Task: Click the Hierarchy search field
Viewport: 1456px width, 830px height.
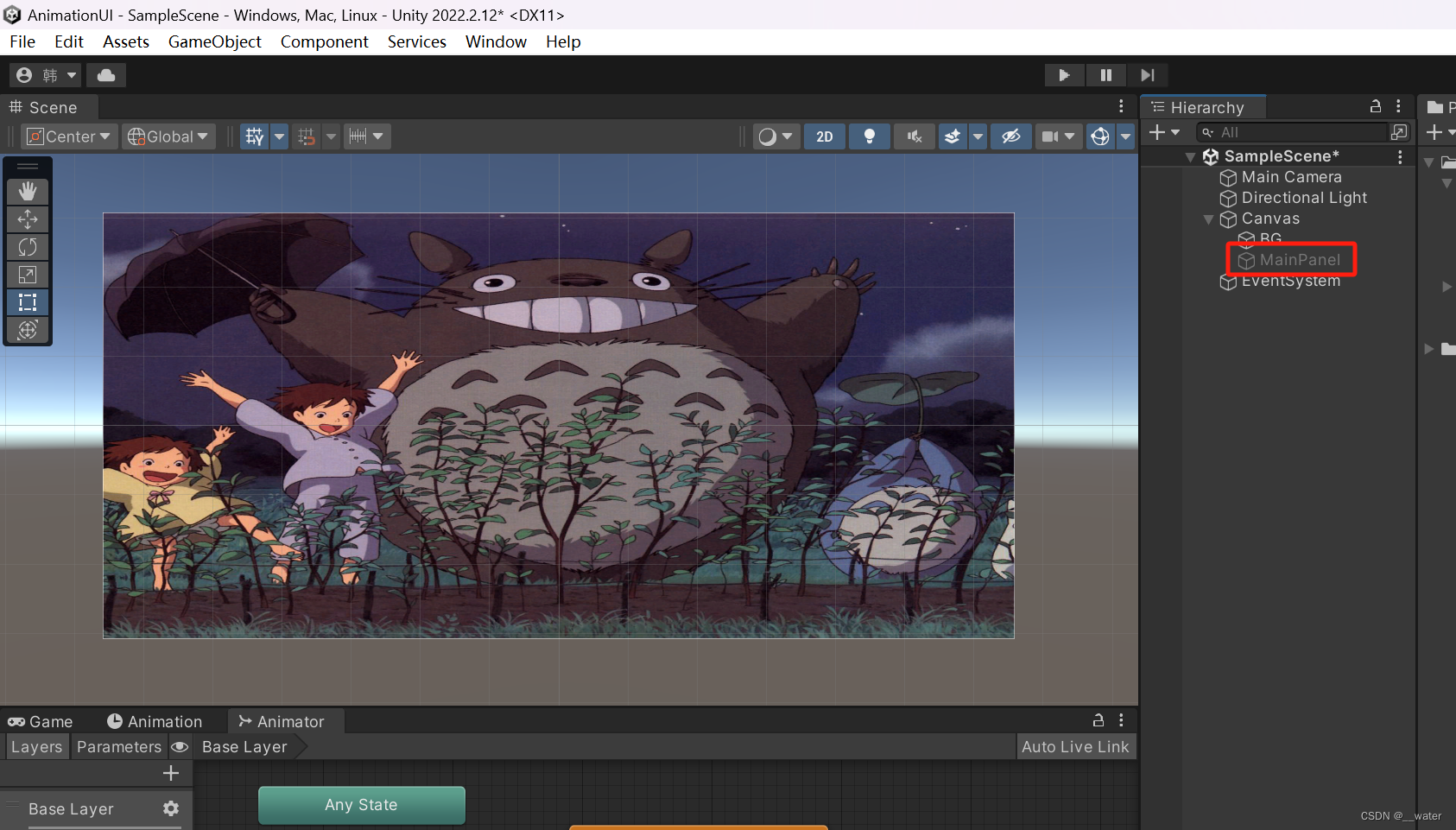Action: tap(1291, 132)
